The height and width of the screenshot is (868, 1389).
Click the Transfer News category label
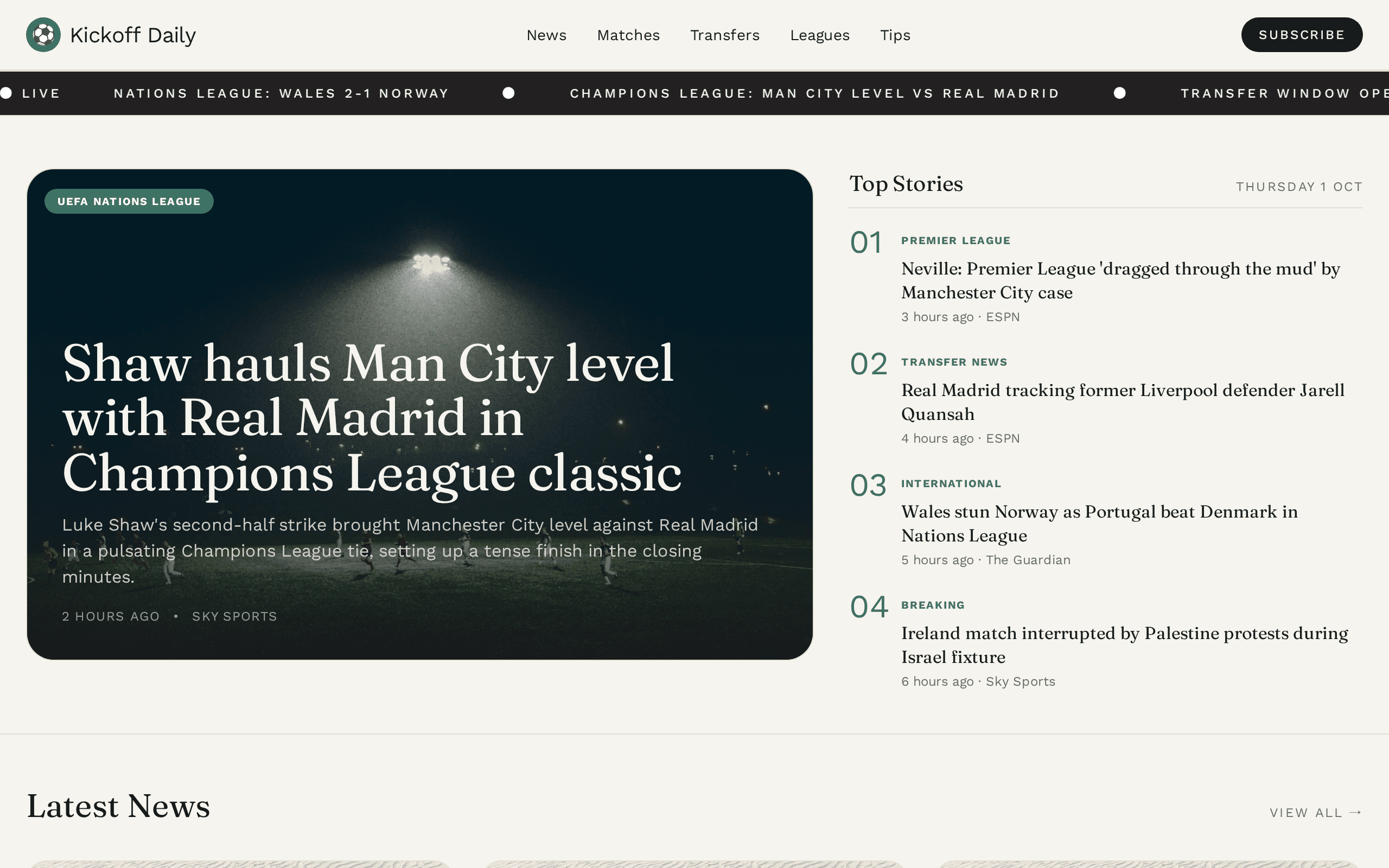[954, 362]
